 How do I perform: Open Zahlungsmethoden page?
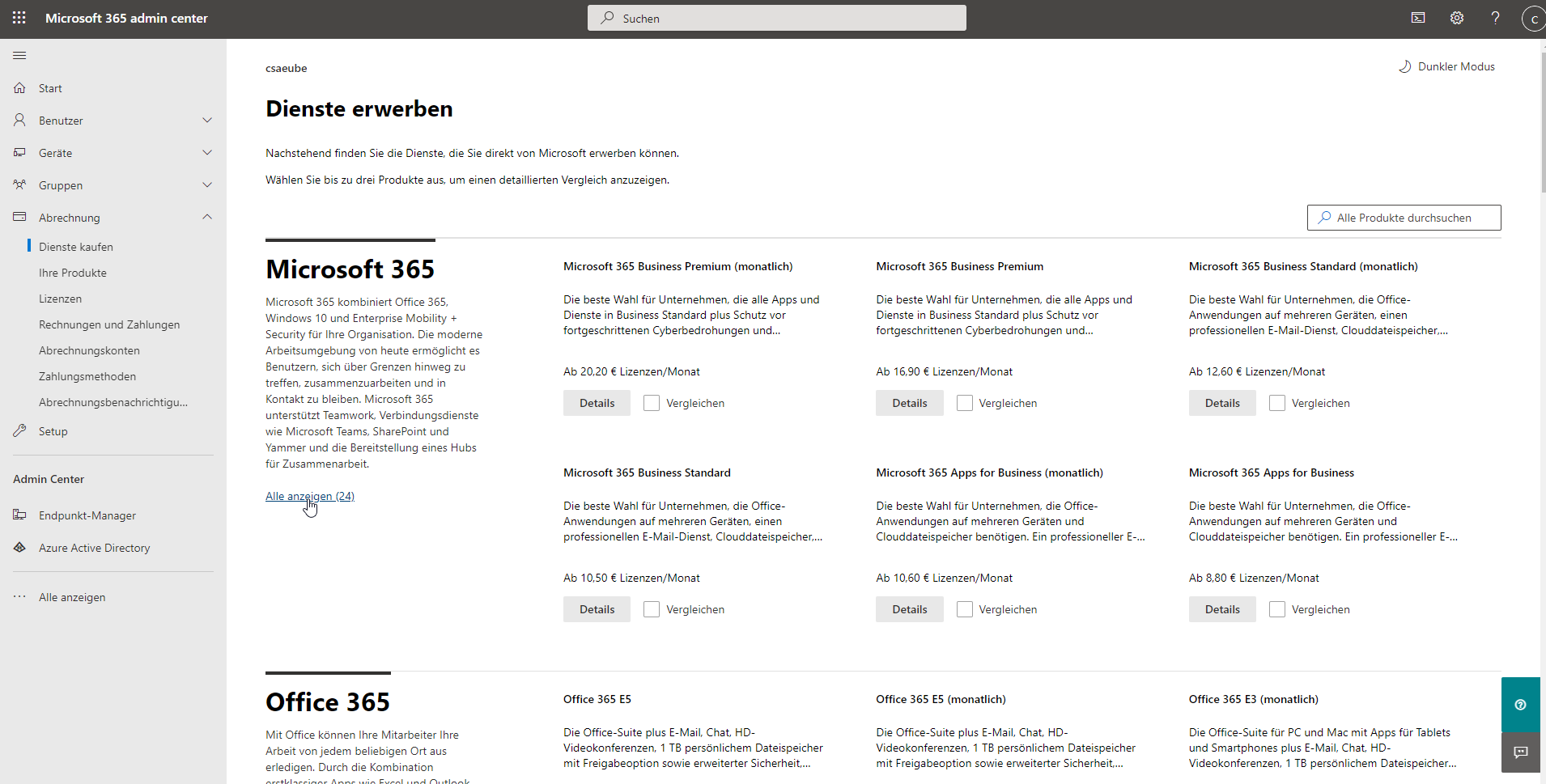(x=87, y=376)
